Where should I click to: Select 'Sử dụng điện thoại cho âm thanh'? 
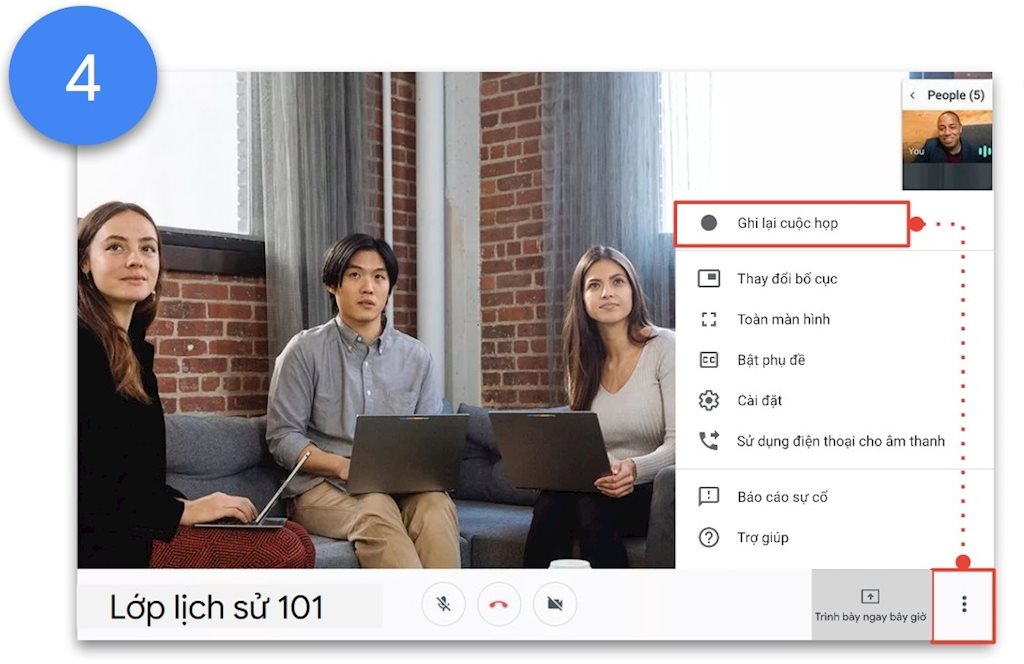coord(840,441)
